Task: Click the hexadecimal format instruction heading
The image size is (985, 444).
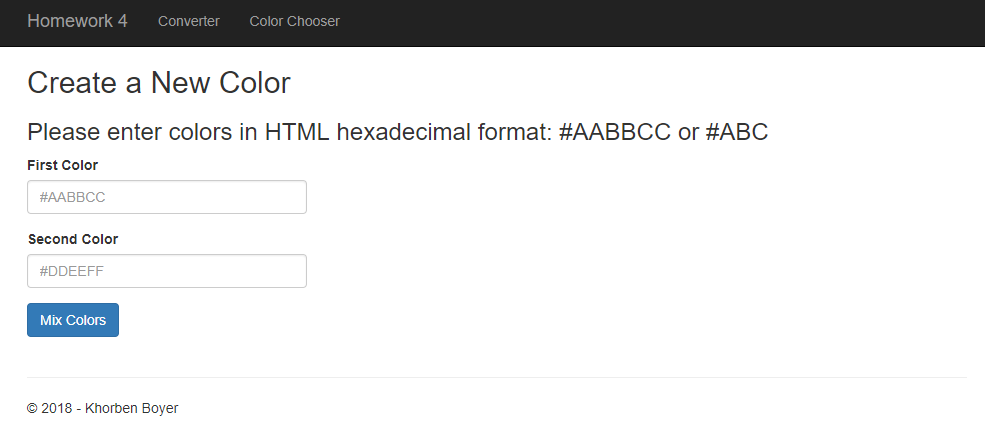Action: [398, 133]
